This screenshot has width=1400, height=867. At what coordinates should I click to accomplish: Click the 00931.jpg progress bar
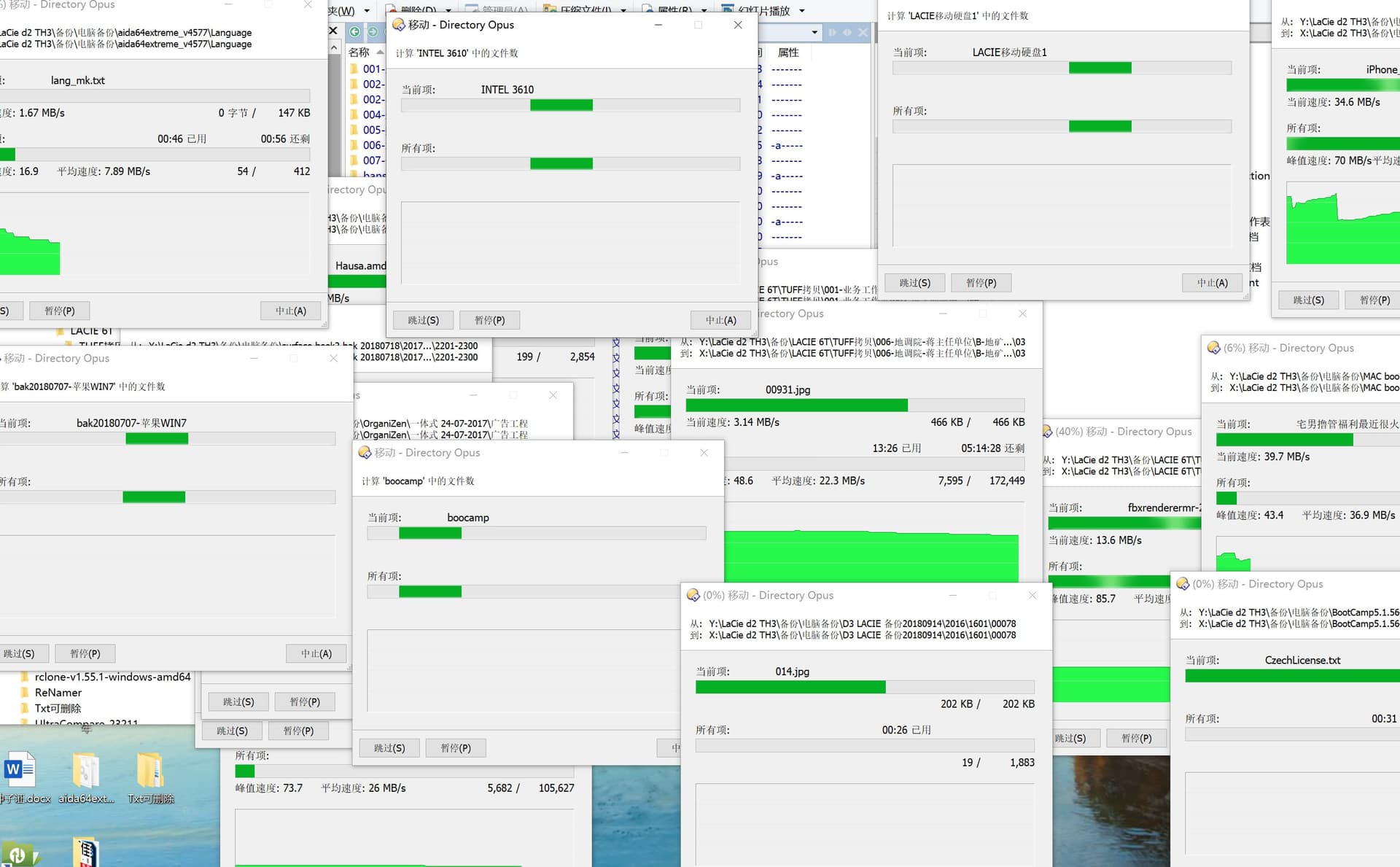coord(855,405)
